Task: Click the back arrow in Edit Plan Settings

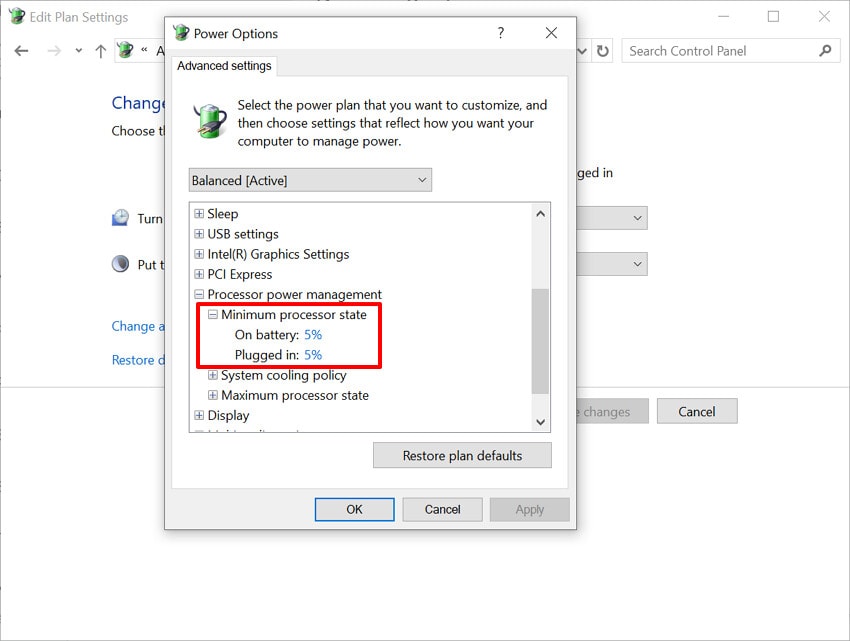Action: [21, 51]
